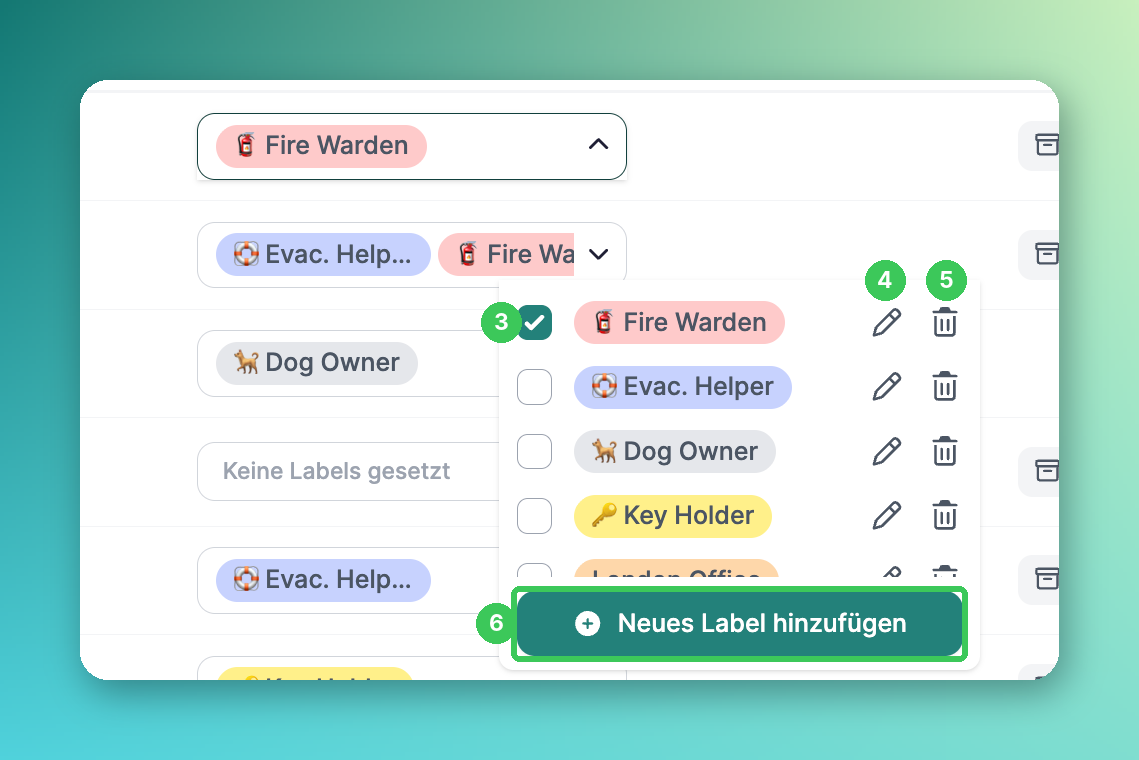Viewport: 1139px width, 760px height.
Task: Select the Fire Warden chip in the dropdown list
Action: 679,323
